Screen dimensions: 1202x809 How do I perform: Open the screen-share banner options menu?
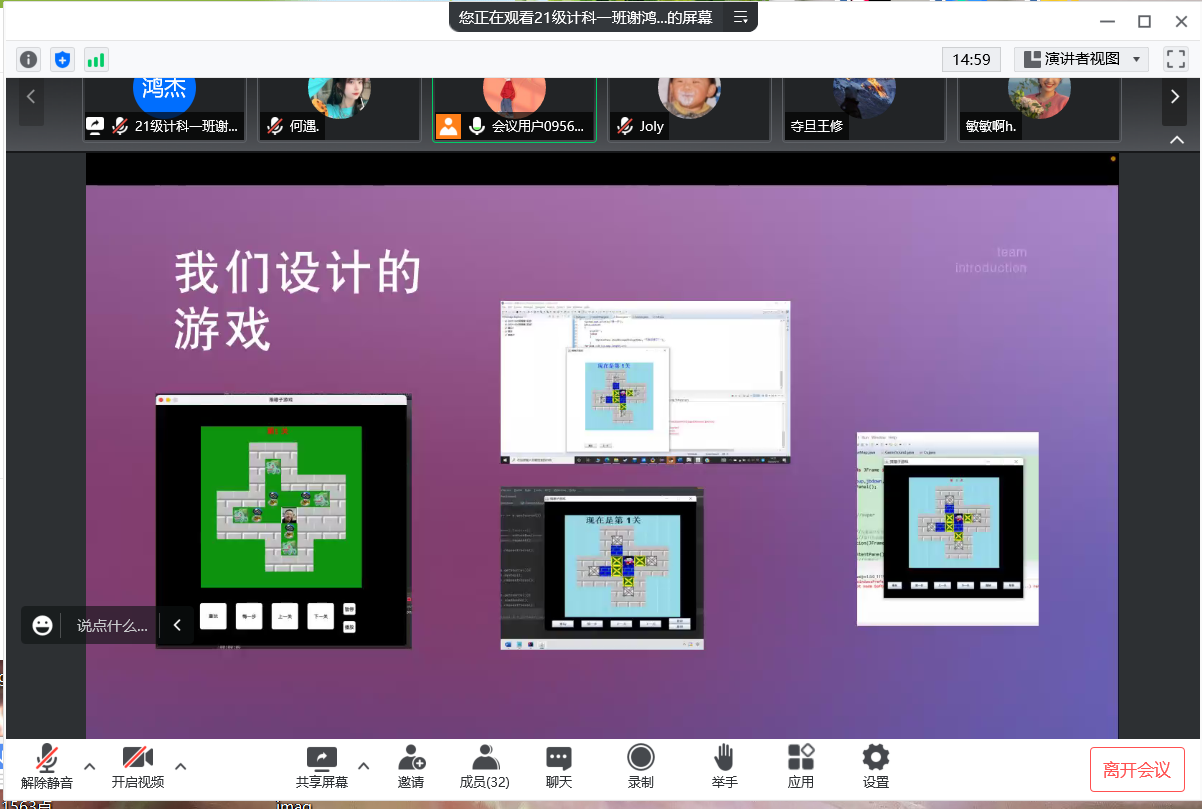741,17
